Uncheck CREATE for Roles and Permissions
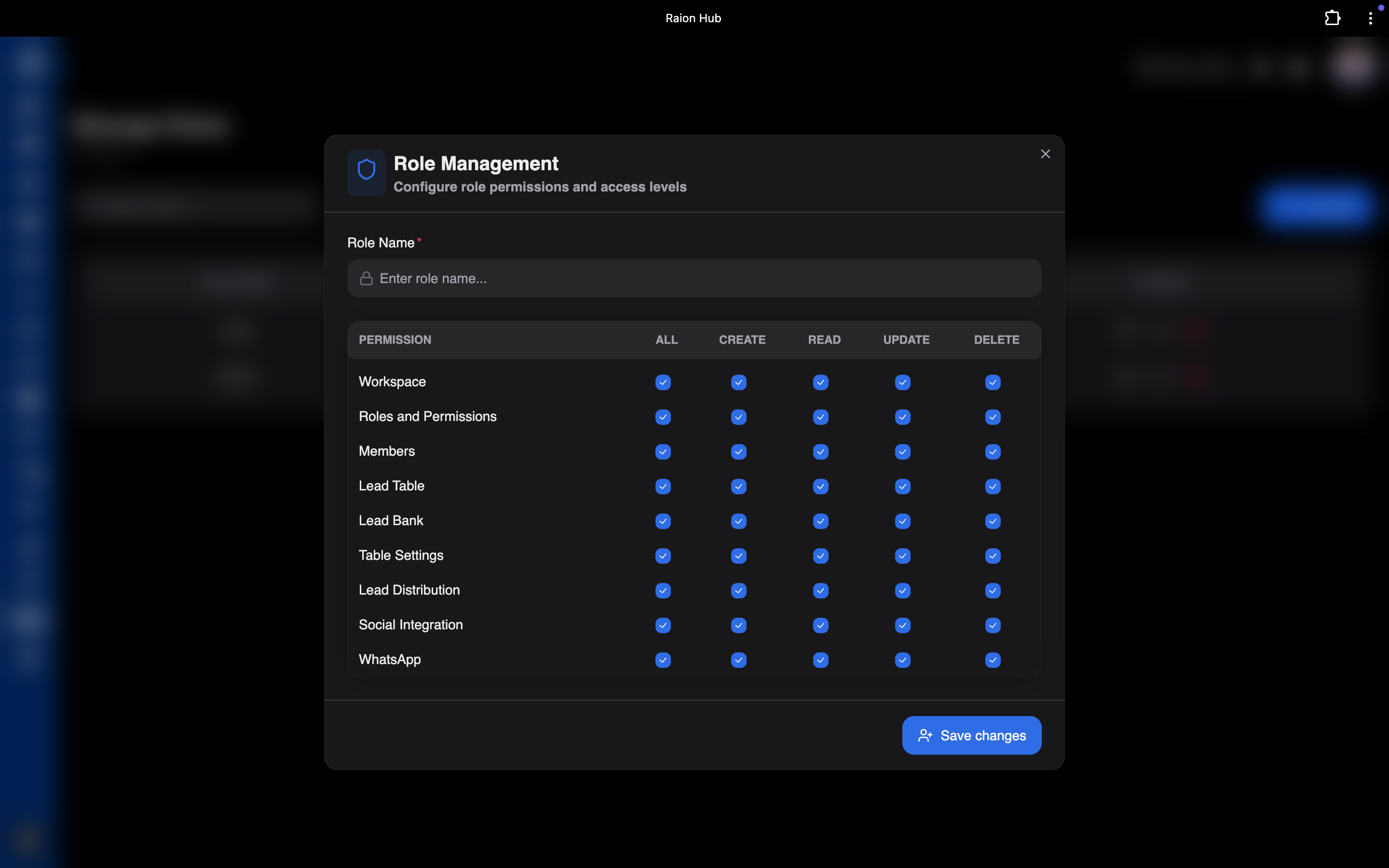Screen dimensions: 1389x868 click(x=739, y=417)
